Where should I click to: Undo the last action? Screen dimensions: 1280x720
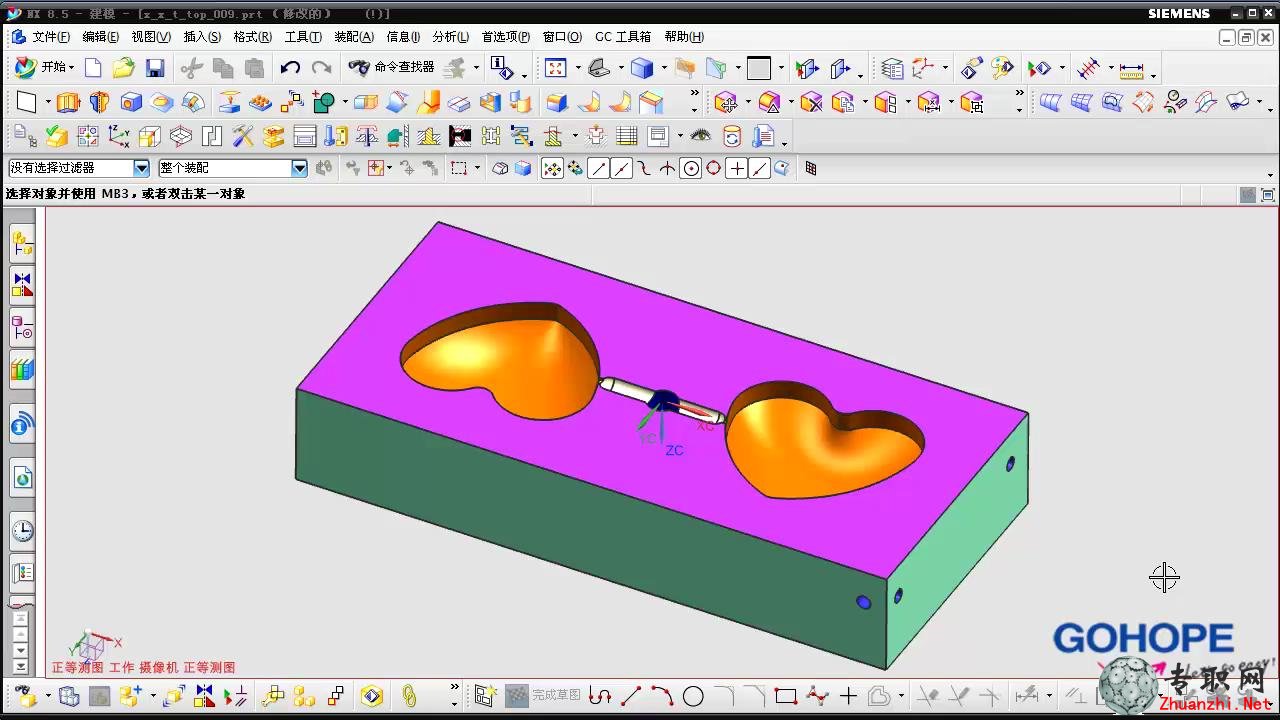click(290, 68)
